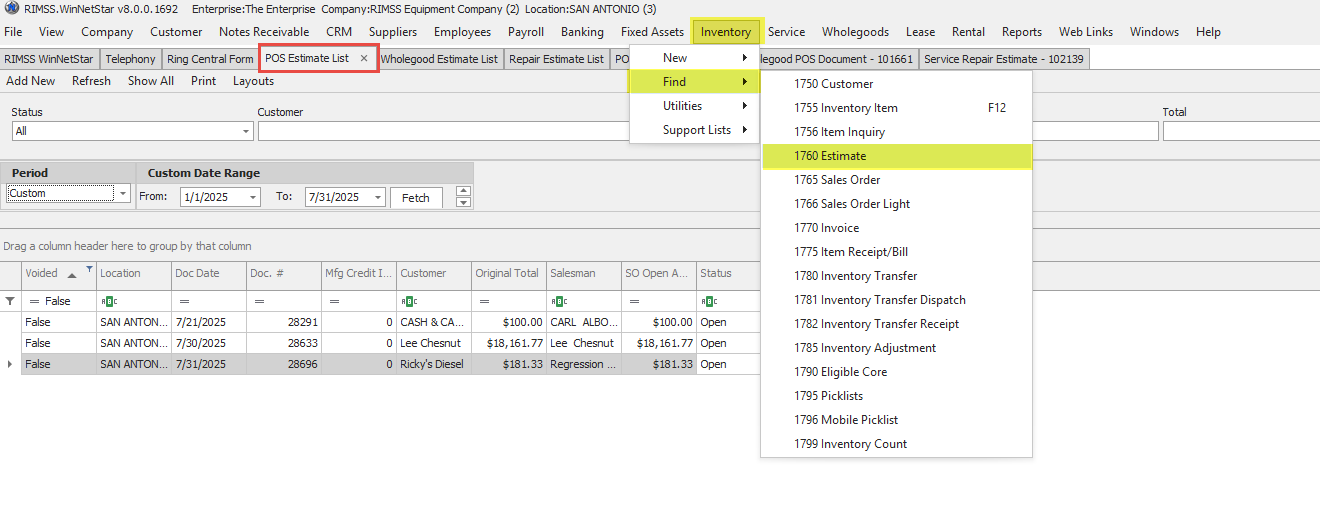
Task: Open the Status filter dropdown set to All
Action: 246,131
